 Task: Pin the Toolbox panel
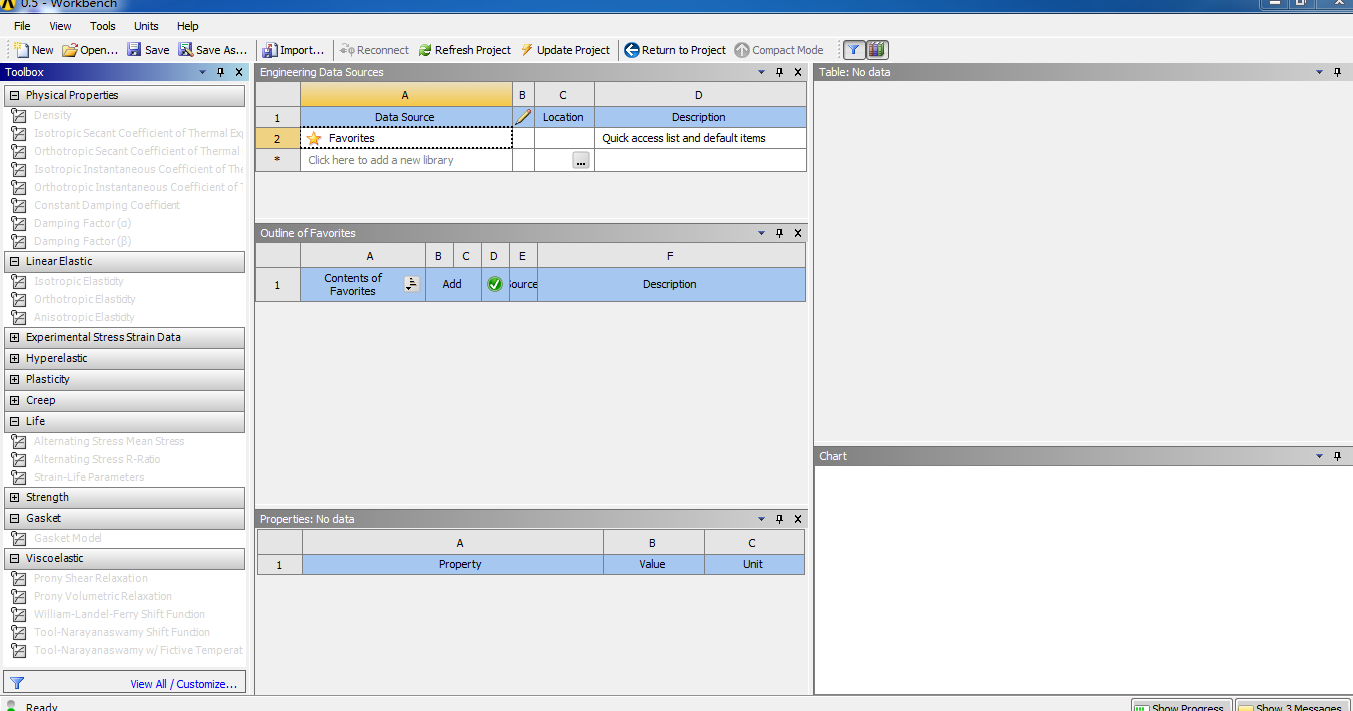pos(221,72)
